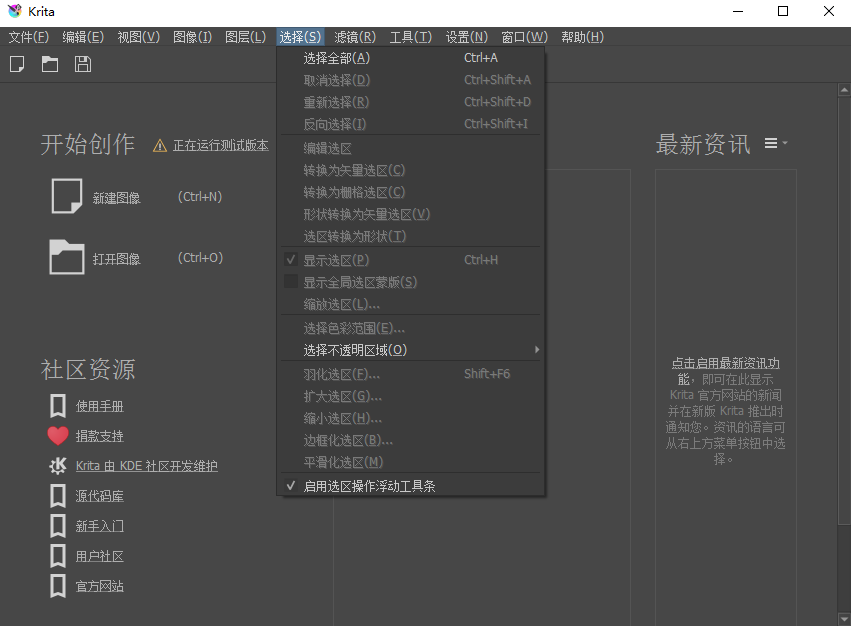Choose 选择色彩范围(E)... menu entry
This screenshot has width=851, height=626.
coord(411,328)
